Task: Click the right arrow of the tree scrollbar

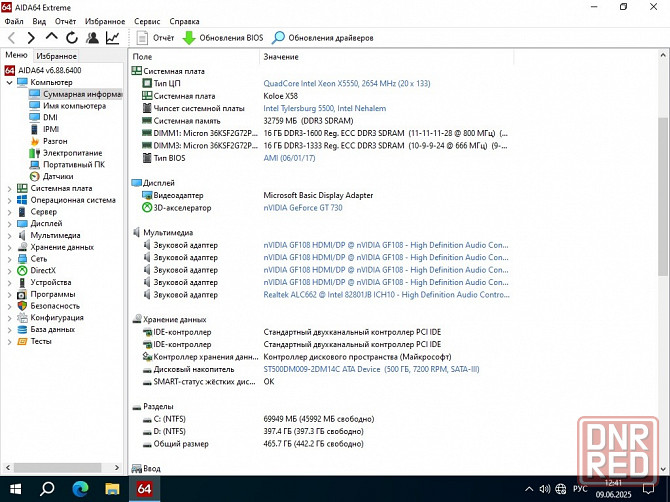Action: coord(117,467)
